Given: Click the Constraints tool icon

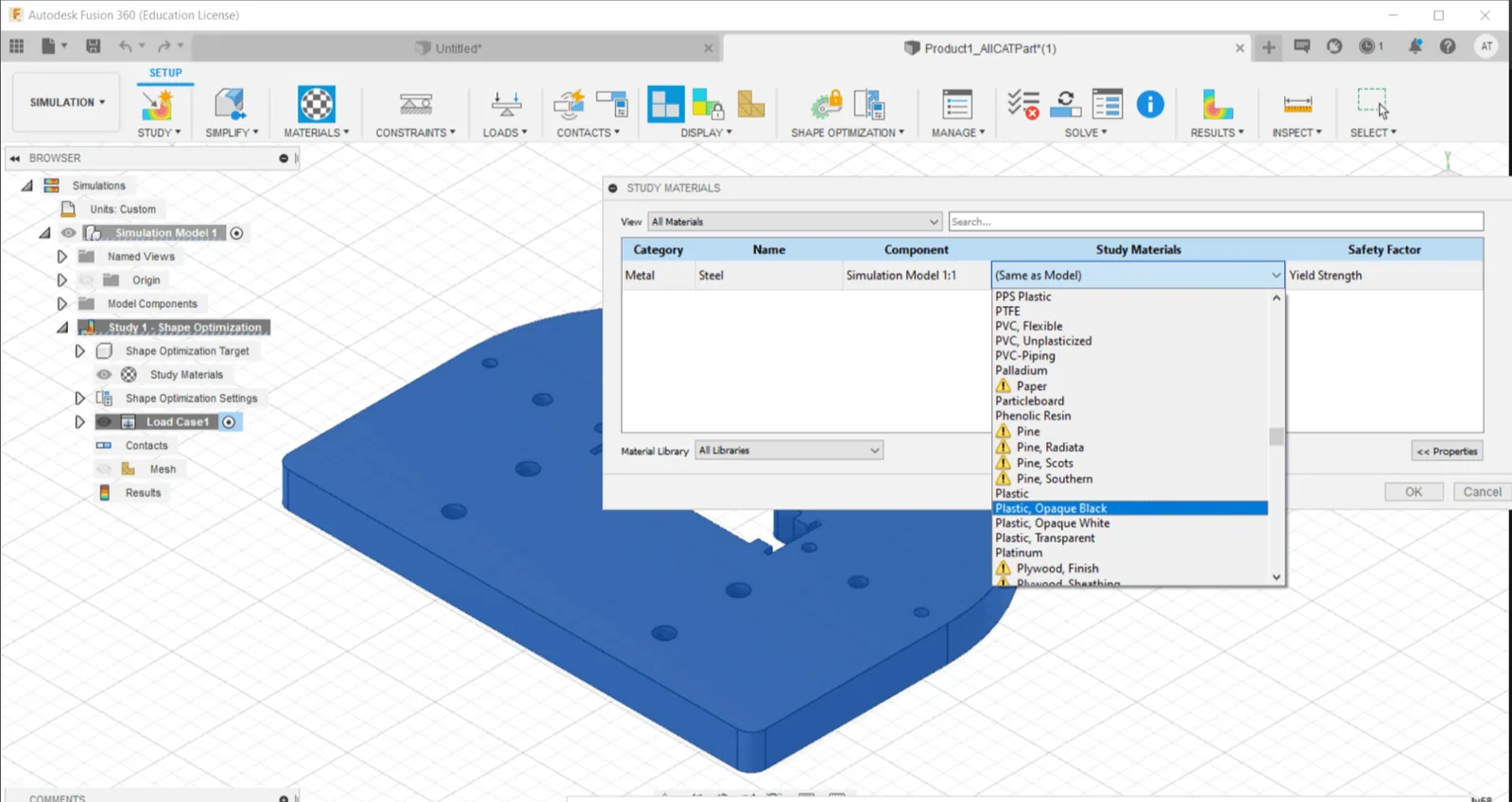Looking at the screenshot, I should tap(416, 104).
